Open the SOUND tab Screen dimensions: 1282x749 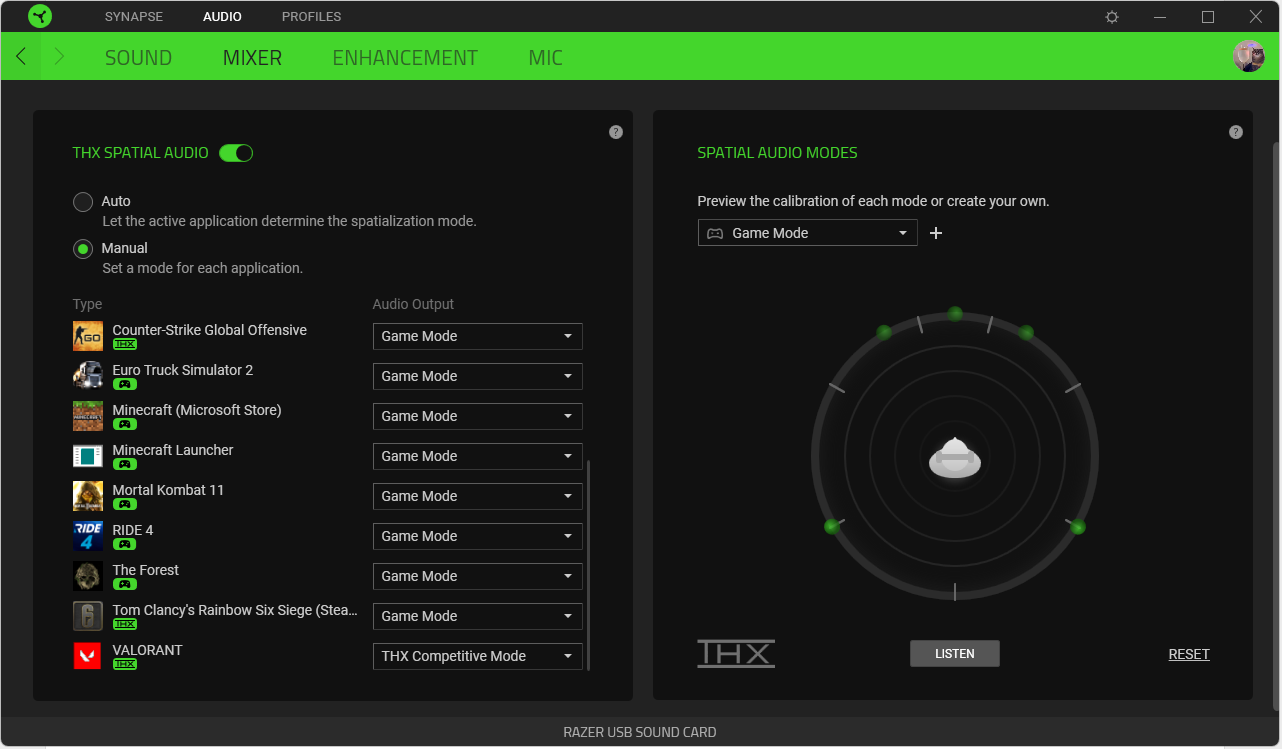tap(139, 58)
